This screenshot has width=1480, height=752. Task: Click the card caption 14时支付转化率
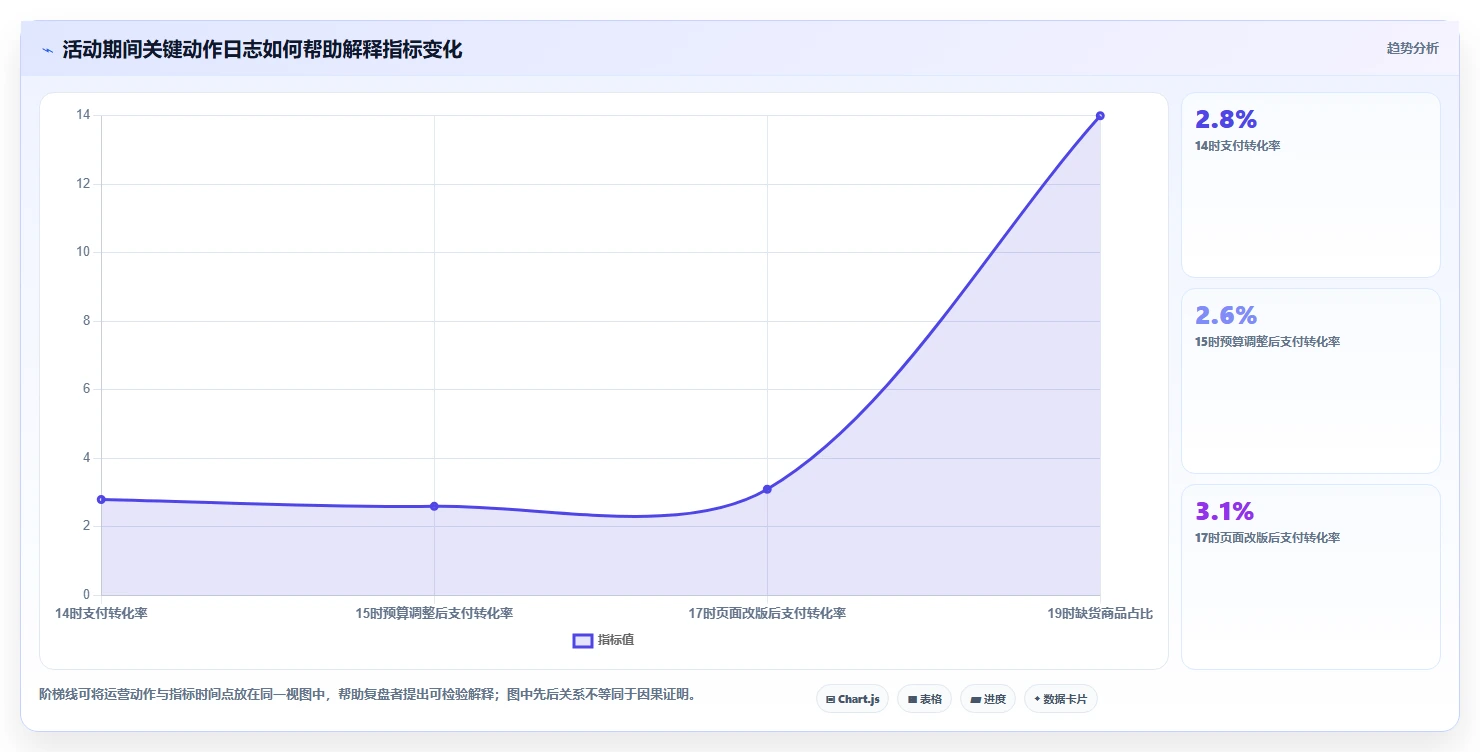coord(1238,146)
